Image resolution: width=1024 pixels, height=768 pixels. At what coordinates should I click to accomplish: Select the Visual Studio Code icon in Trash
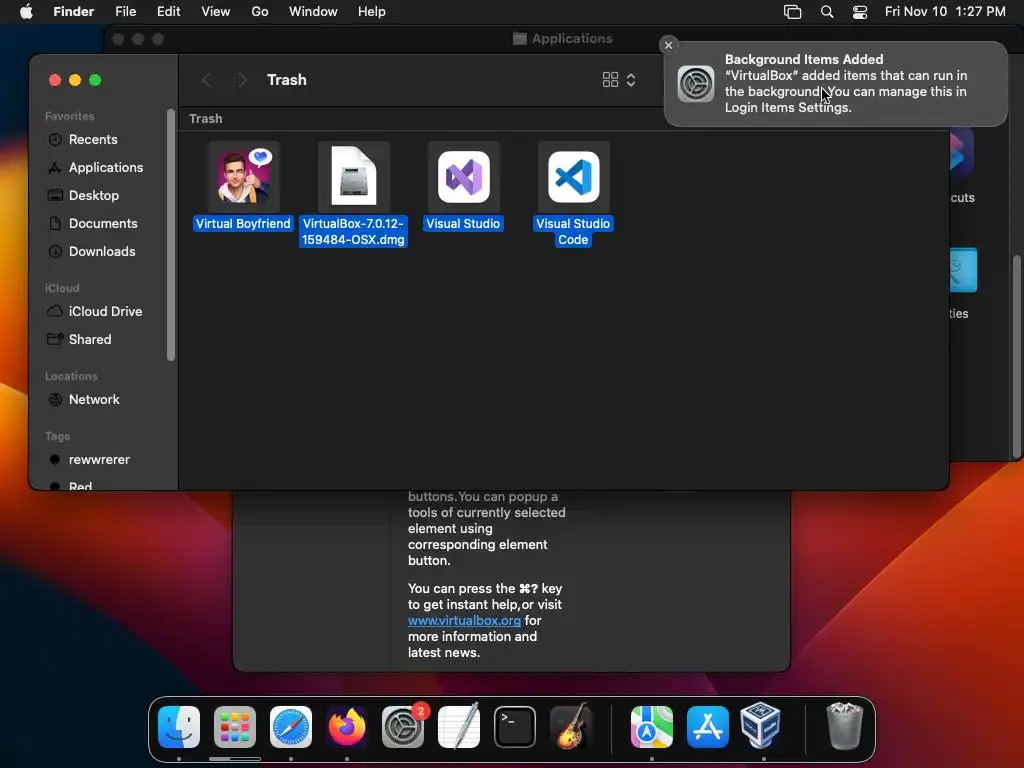pyautogui.click(x=573, y=176)
